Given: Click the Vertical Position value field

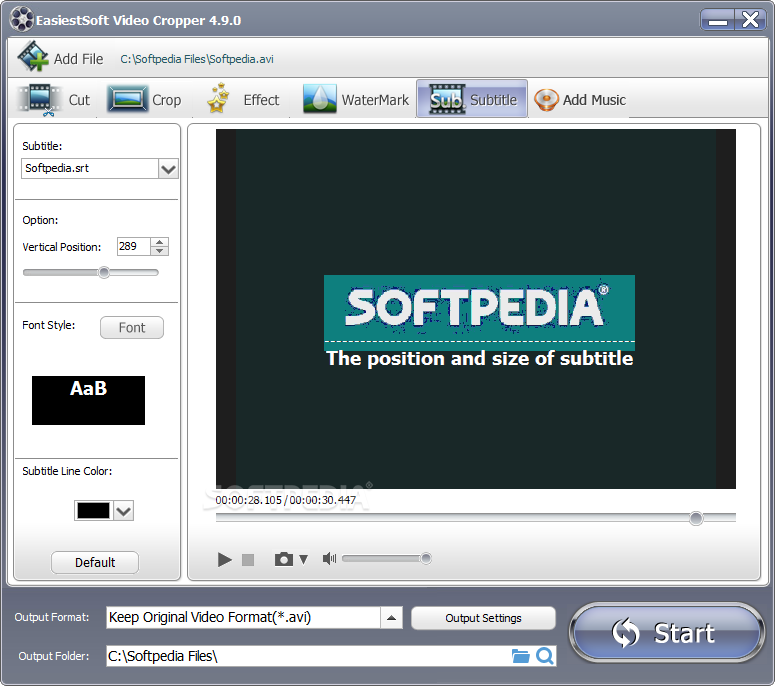Looking at the screenshot, I should [133, 246].
